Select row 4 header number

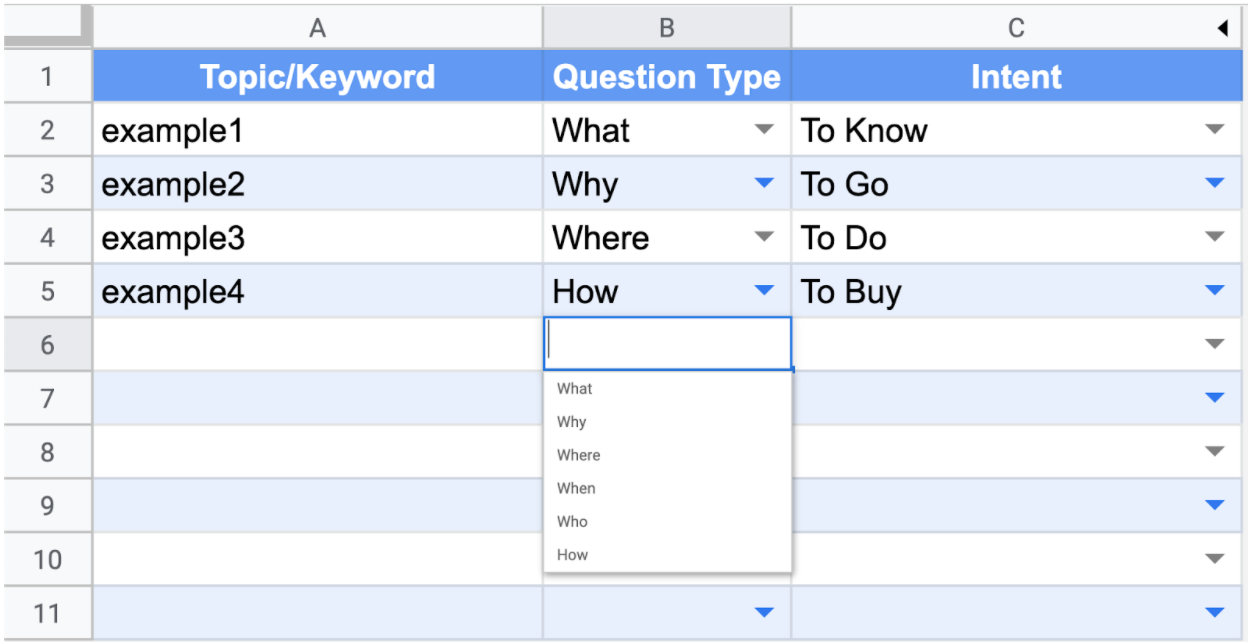(x=47, y=238)
